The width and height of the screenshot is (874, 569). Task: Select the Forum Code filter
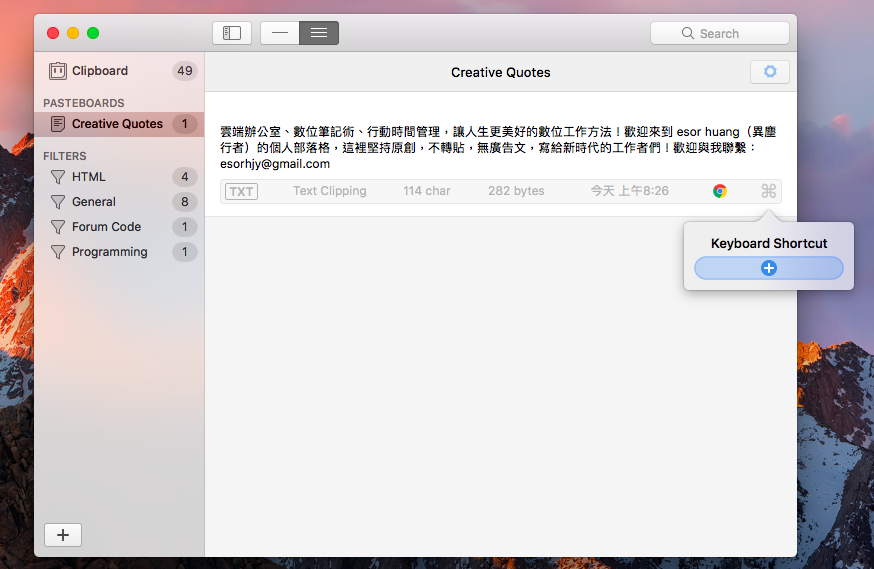[x=119, y=227]
